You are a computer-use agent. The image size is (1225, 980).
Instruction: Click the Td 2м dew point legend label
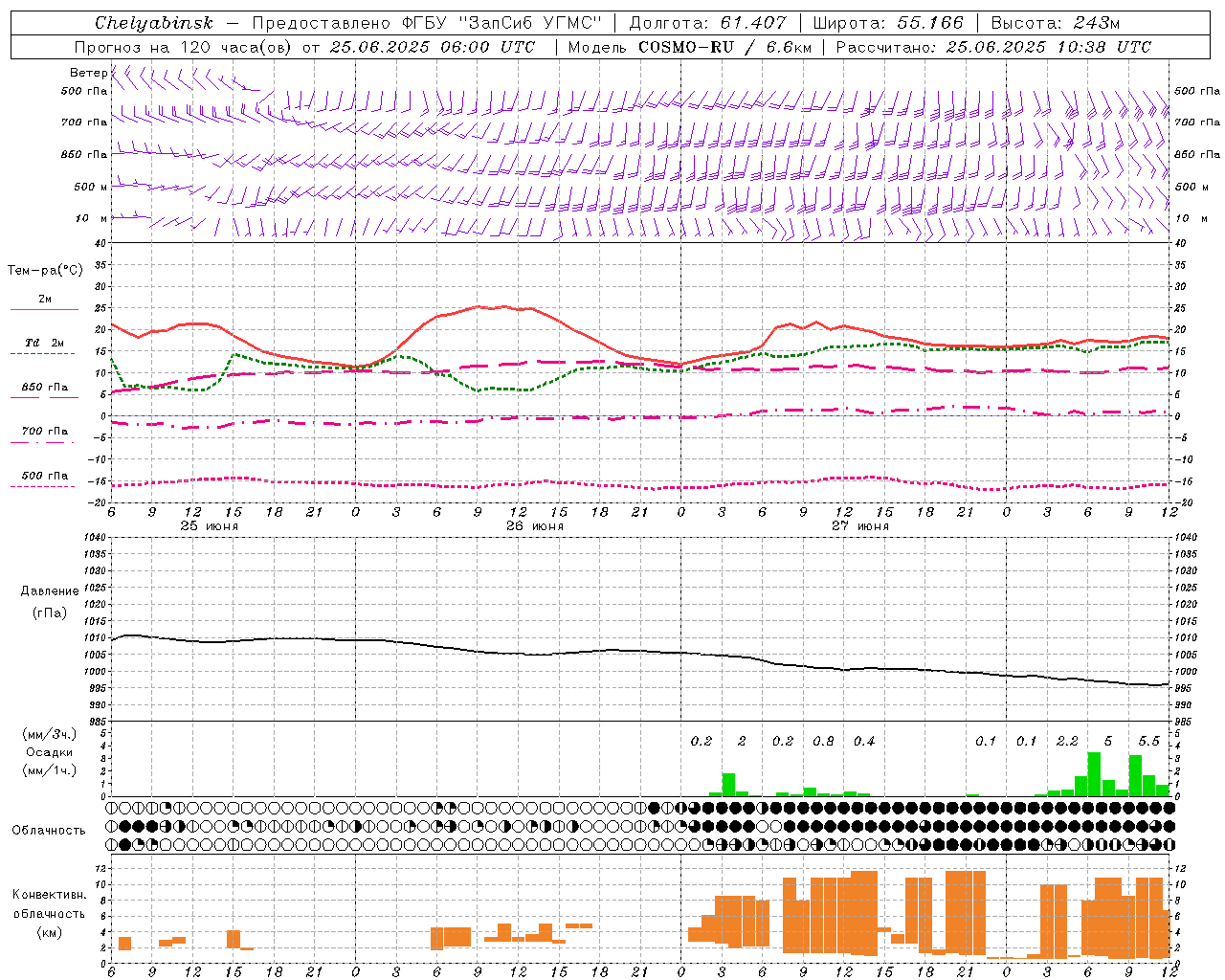(x=45, y=343)
